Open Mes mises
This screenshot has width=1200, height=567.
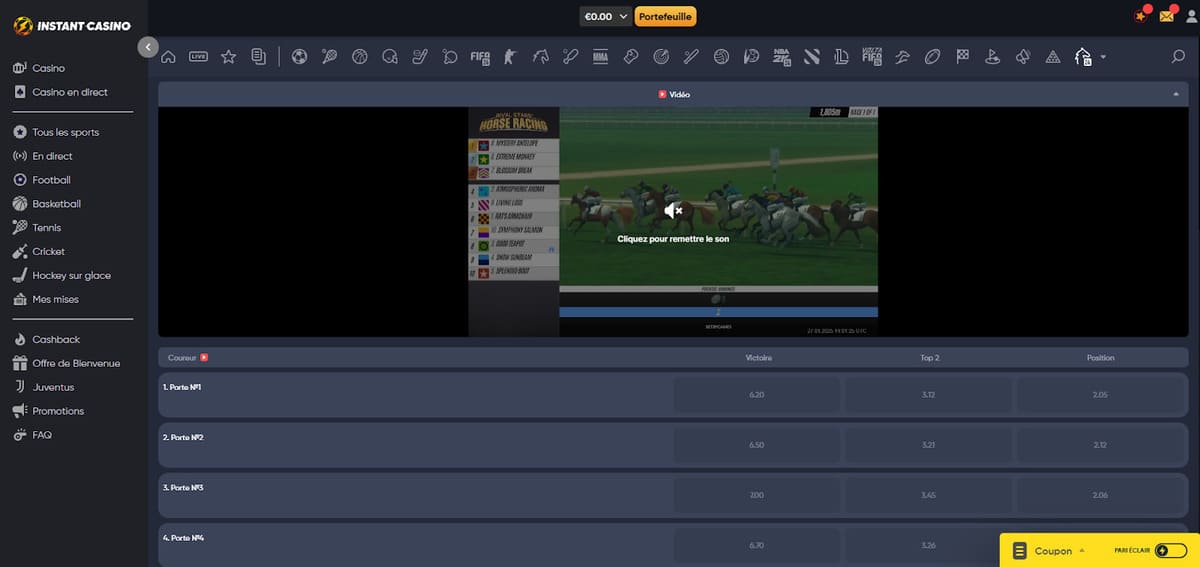point(55,299)
